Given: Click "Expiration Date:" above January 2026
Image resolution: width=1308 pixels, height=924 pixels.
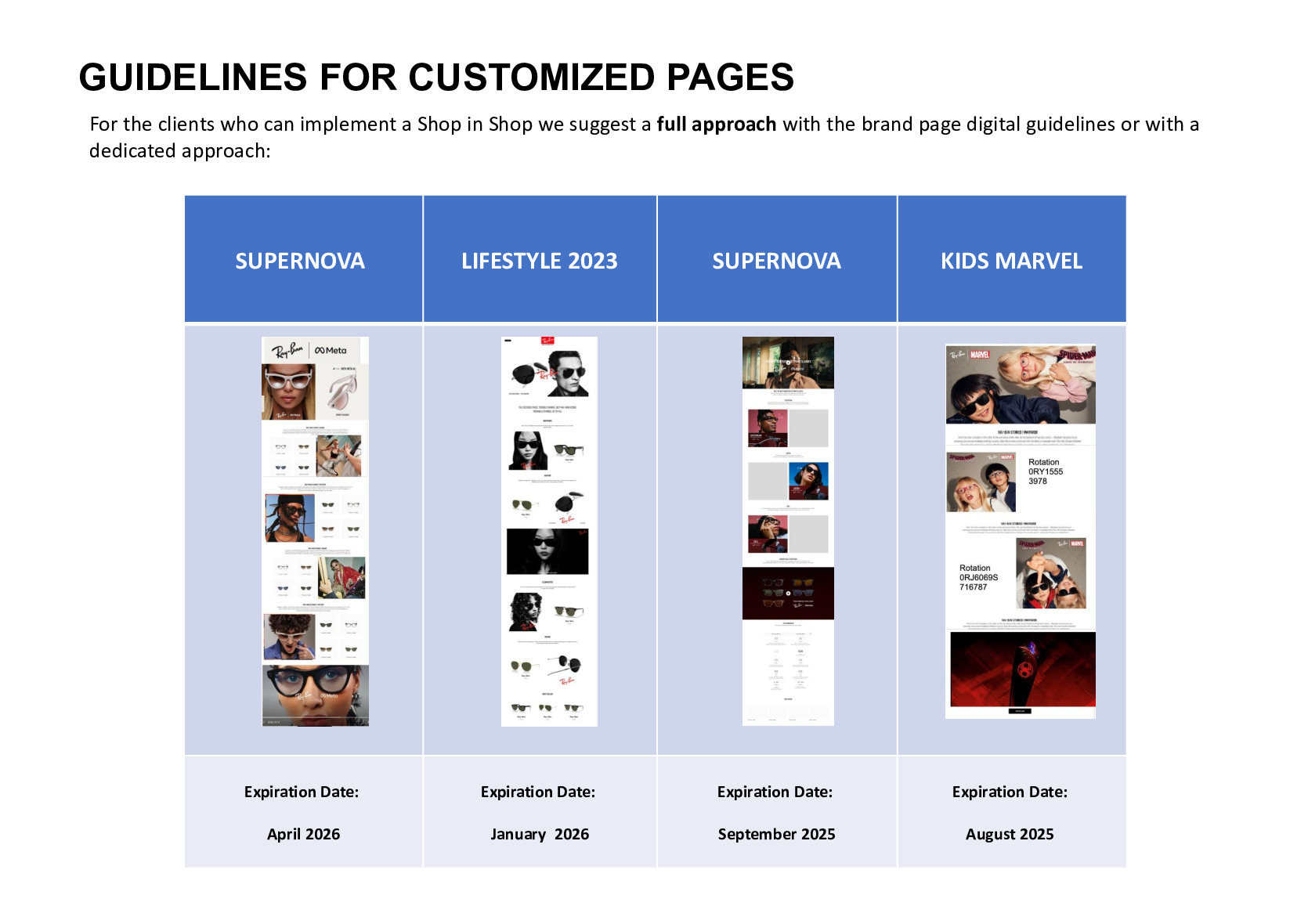Looking at the screenshot, I should 538,792.
